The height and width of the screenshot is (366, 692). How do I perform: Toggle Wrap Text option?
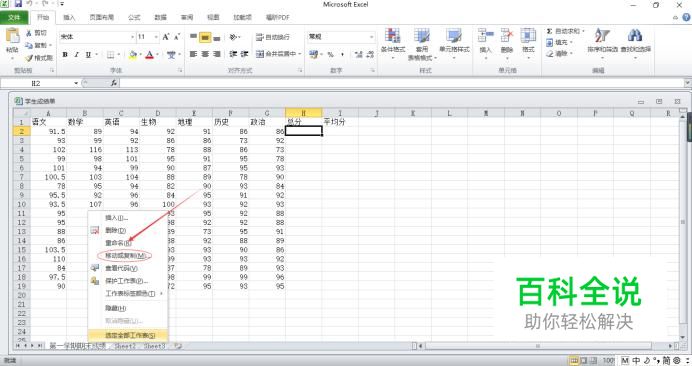pos(273,37)
